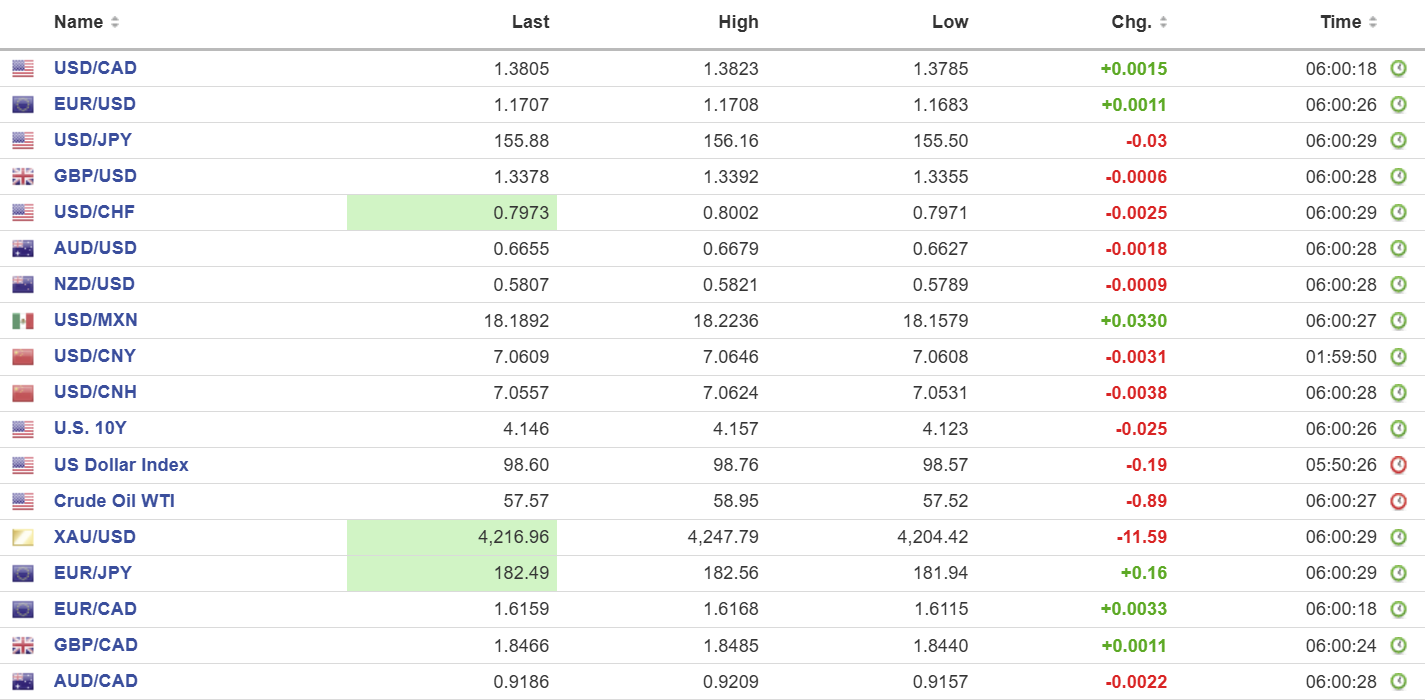Click the Australia flag icon beside AUD/CAD
The width and height of the screenshot is (1425, 700).
(23, 682)
